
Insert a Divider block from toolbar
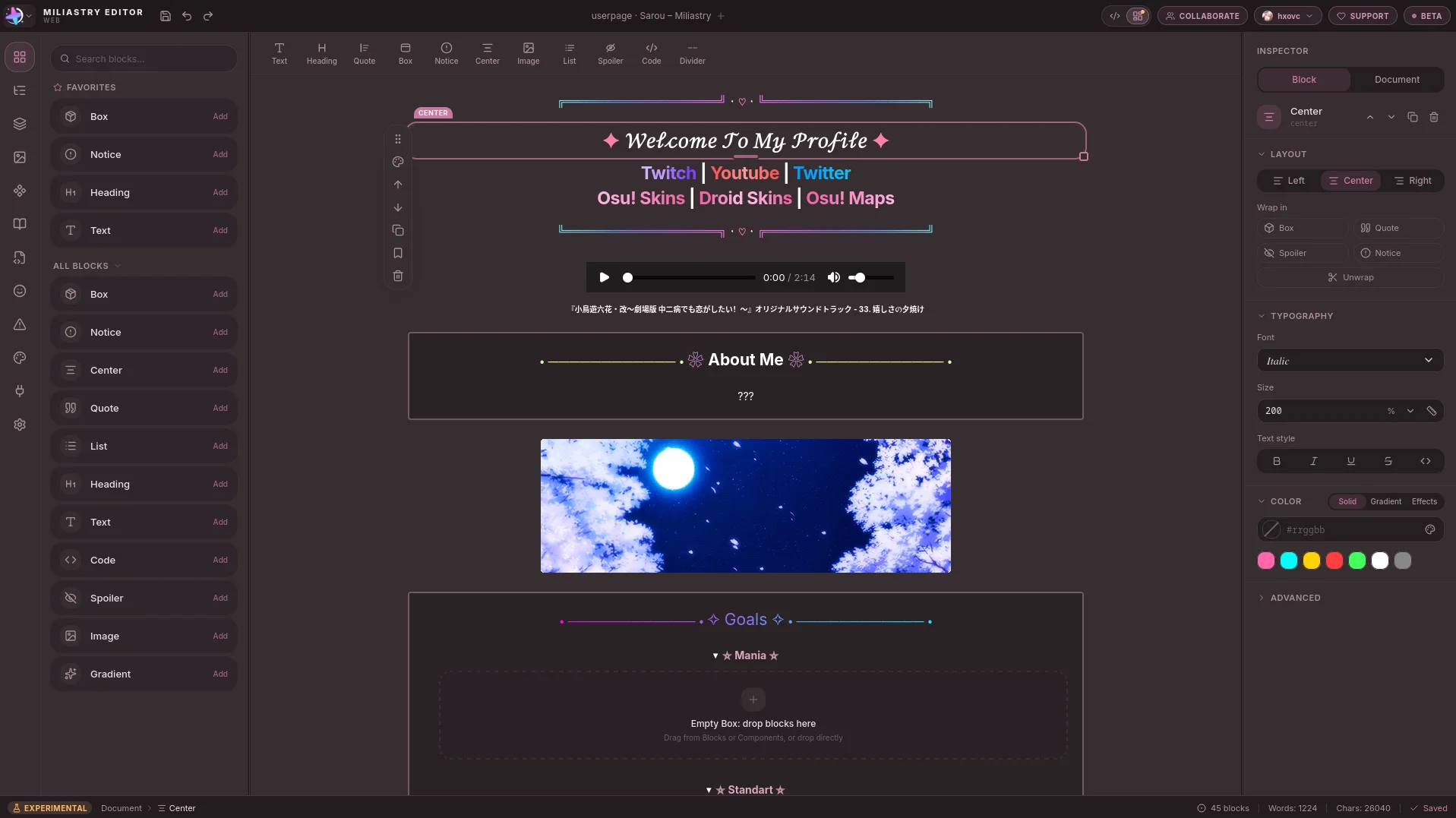[x=693, y=53]
